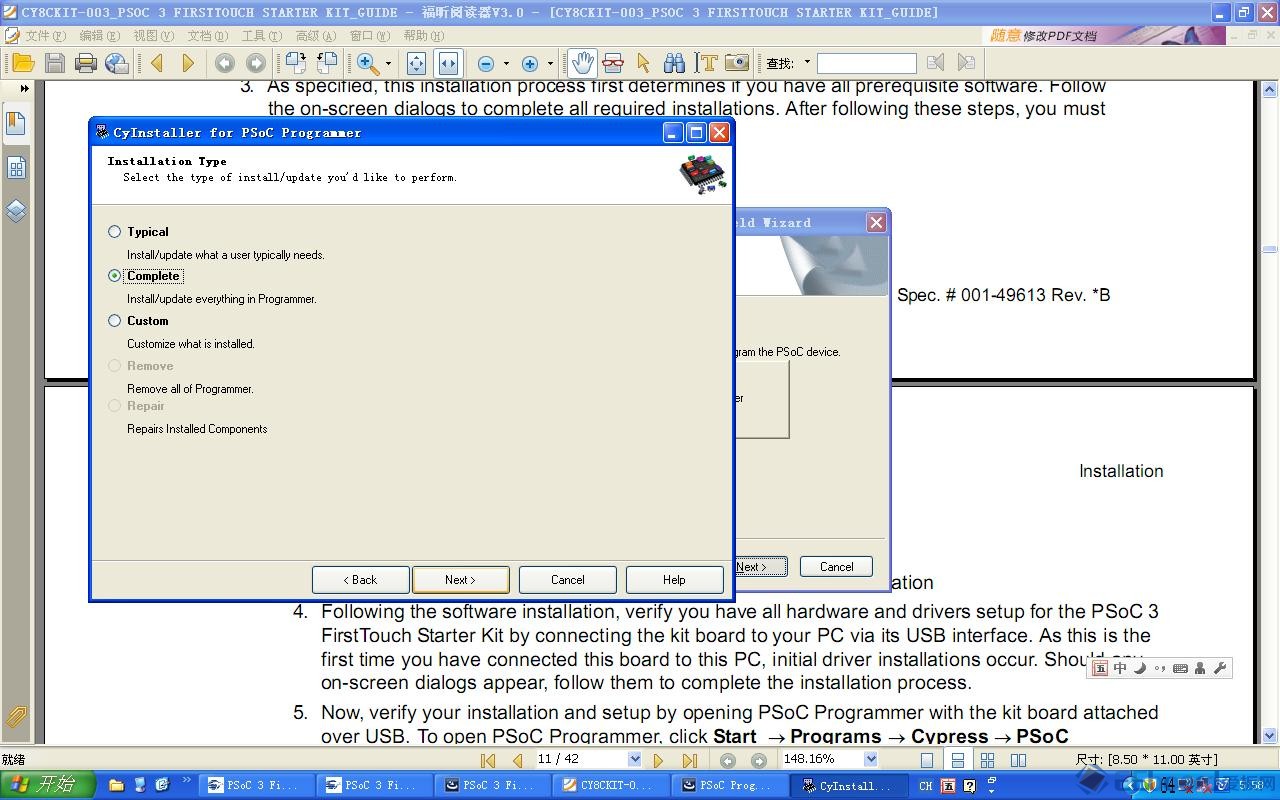Switch to single page layout in the status bar
1280x800 pixels.
pyautogui.click(x=927, y=760)
